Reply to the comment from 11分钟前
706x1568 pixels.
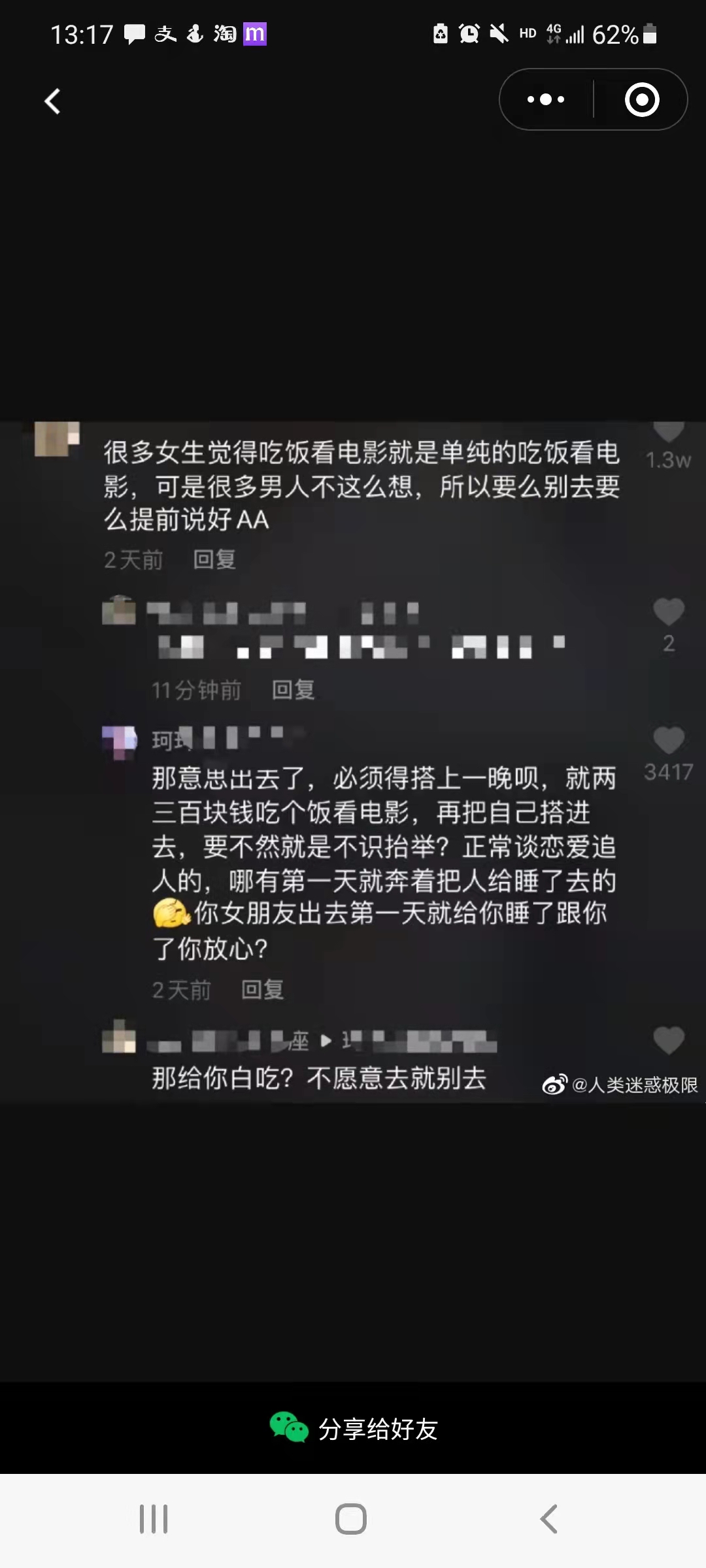[293, 689]
